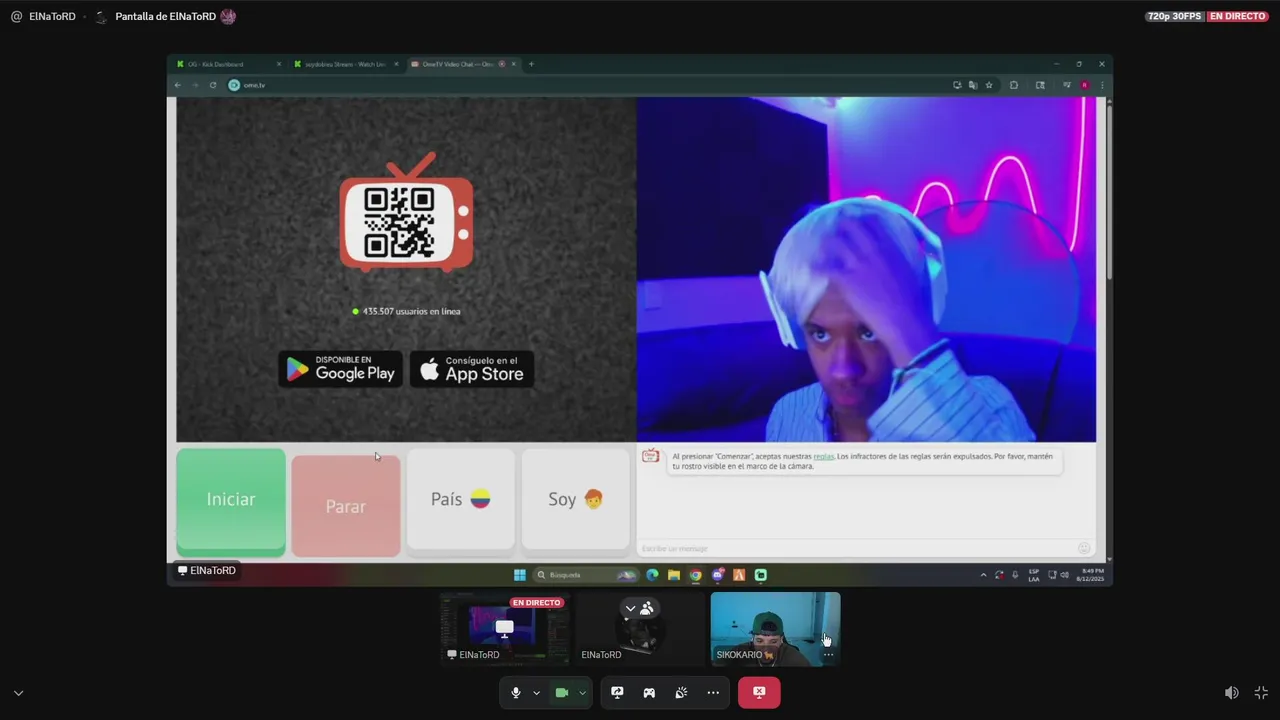Screen dimensions: 1280x720
Task: Open File Explorer from streamed taskbar
Action: click(674, 575)
